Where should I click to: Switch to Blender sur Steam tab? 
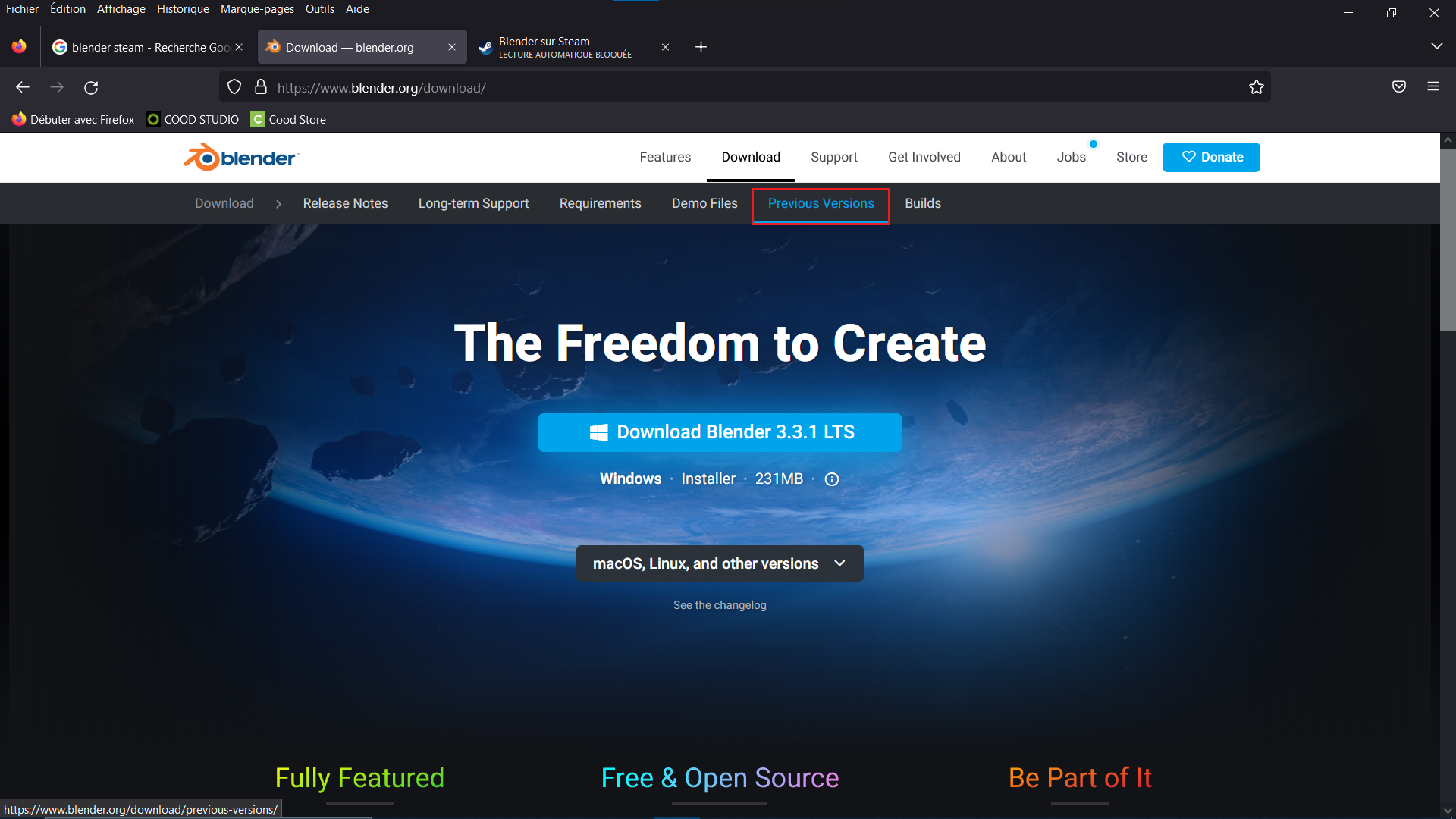pyautogui.click(x=565, y=47)
